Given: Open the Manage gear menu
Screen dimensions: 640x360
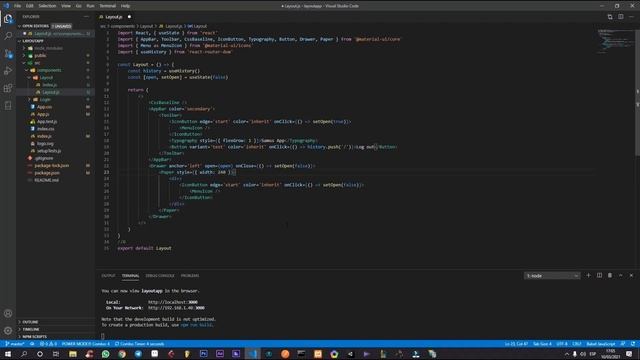Looking at the screenshot, I should [8, 331].
